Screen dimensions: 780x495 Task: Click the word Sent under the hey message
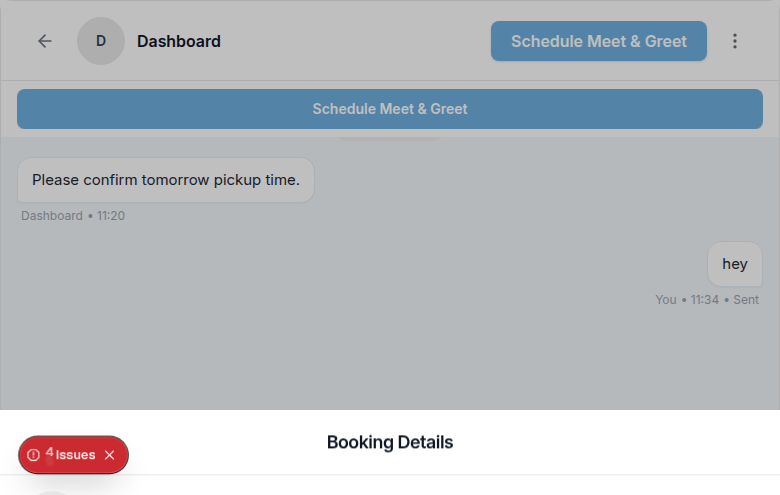746,299
